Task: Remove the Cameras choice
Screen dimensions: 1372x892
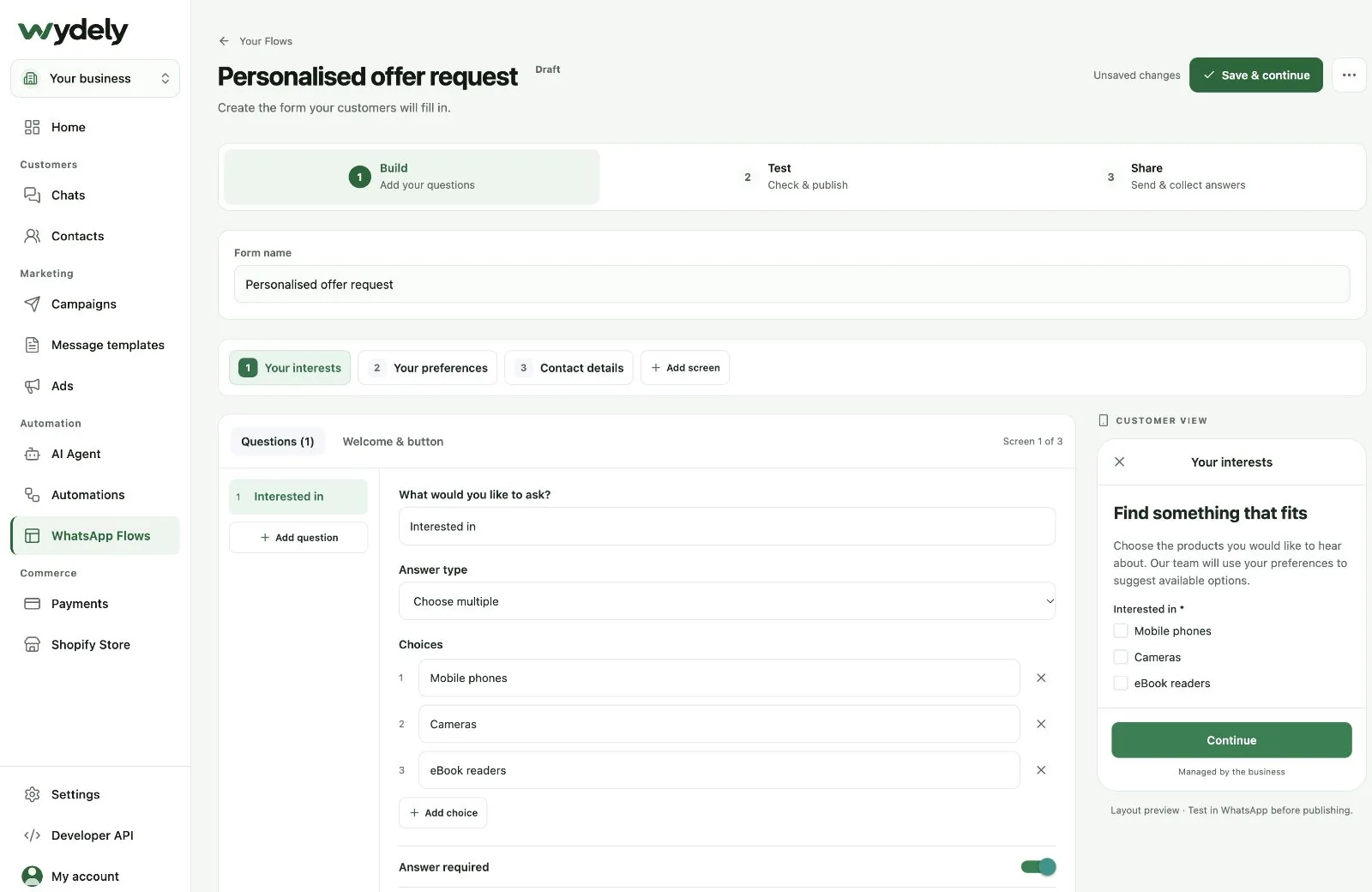Action: pos(1041,724)
